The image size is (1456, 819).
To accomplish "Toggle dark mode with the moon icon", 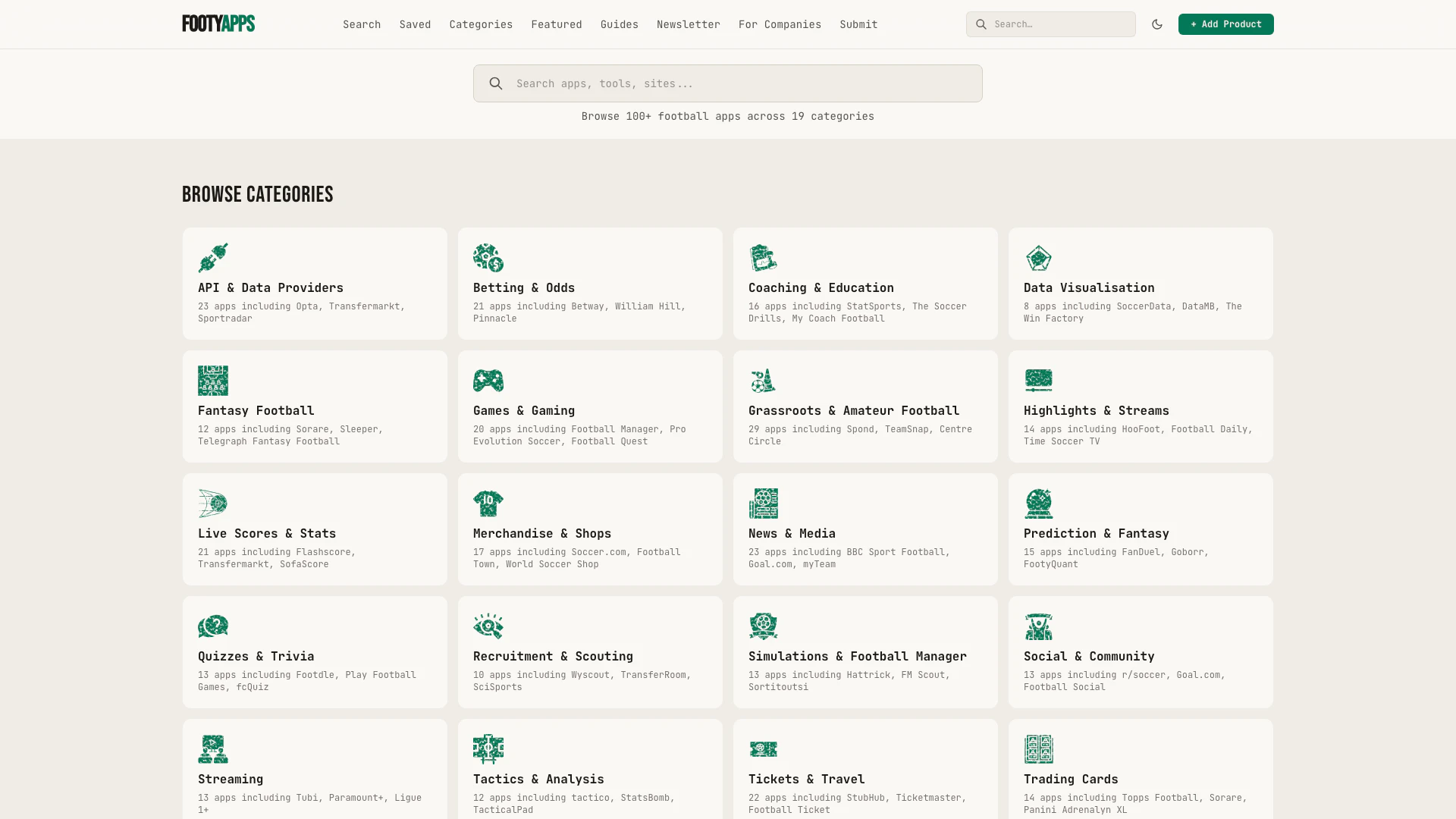I will (1157, 24).
